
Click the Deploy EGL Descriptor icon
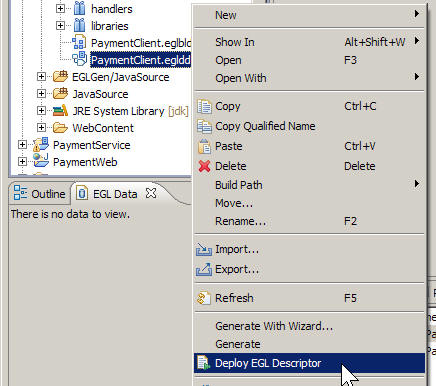pos(204,363)
